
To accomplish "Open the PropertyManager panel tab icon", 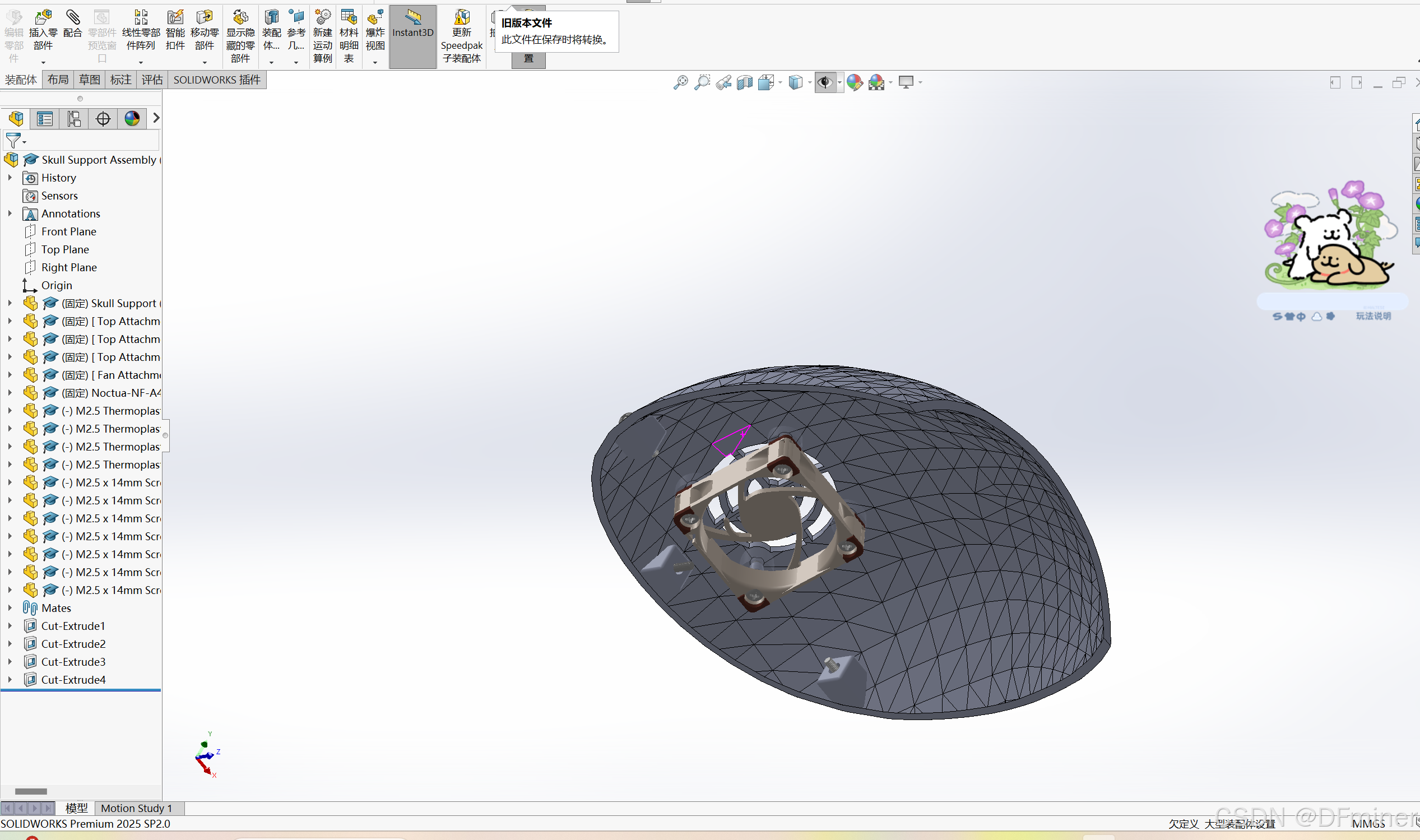I will click(45, 119).
